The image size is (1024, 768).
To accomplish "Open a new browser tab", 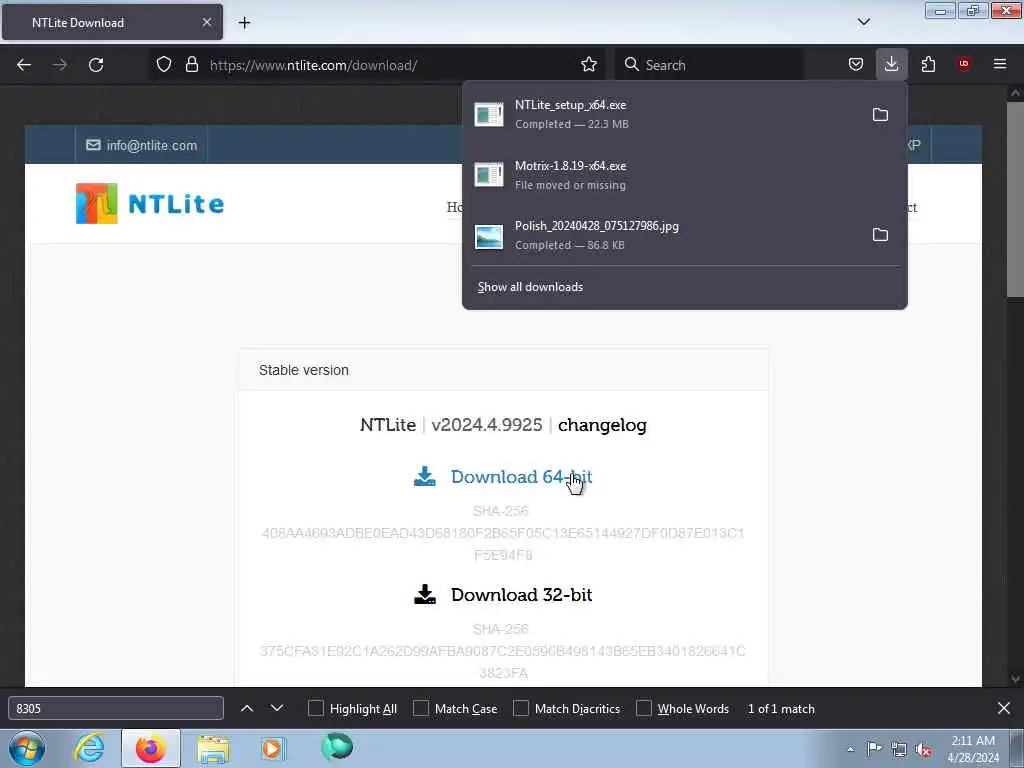I will 244,23.
